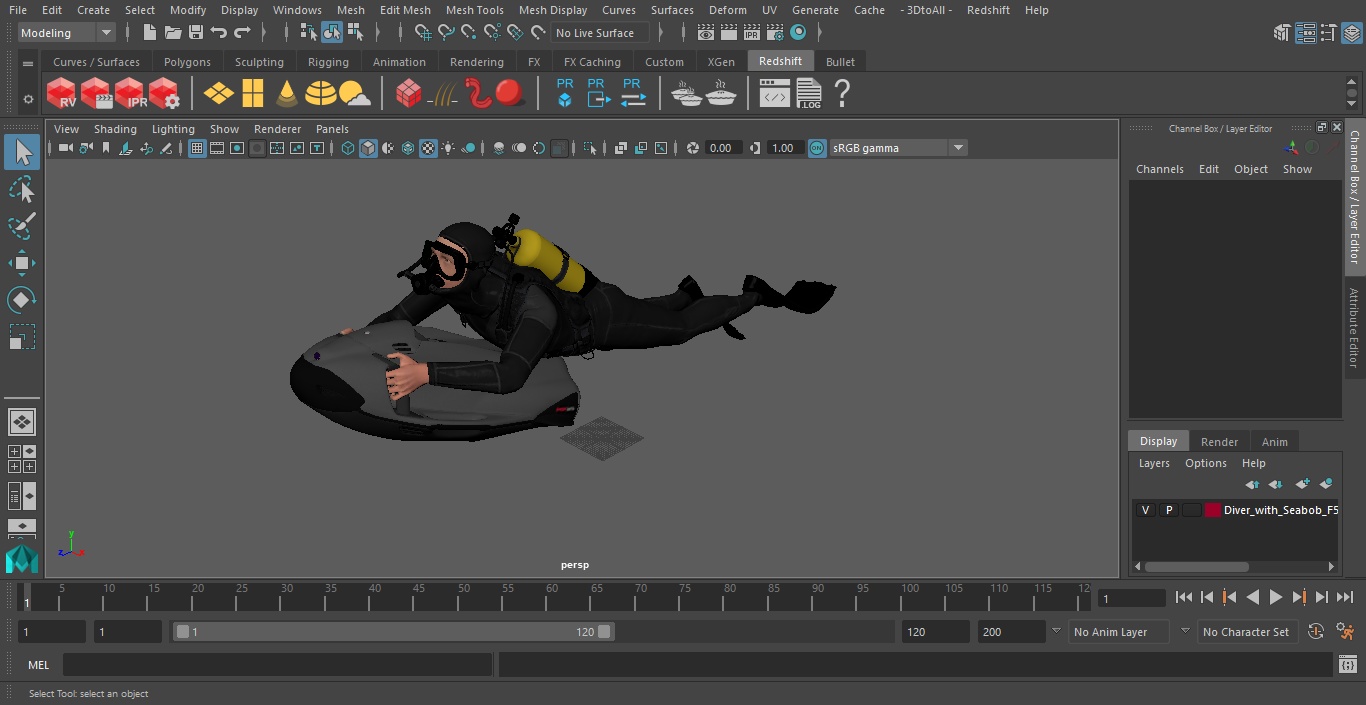
Task: Activate the Rotate tool in toolbox
Action: pyautogui.click(x=22, y=300)
